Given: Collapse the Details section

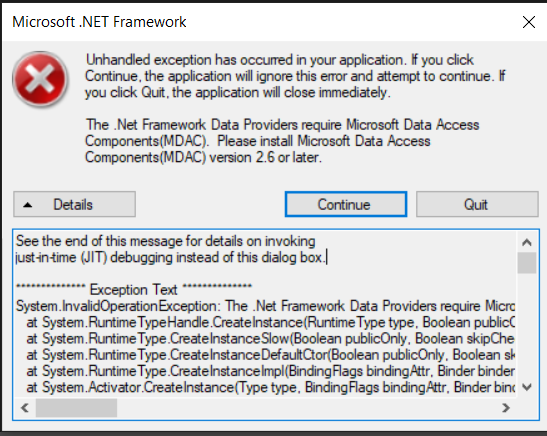Looking at the screenshot, I should click(x=74, y=204).
